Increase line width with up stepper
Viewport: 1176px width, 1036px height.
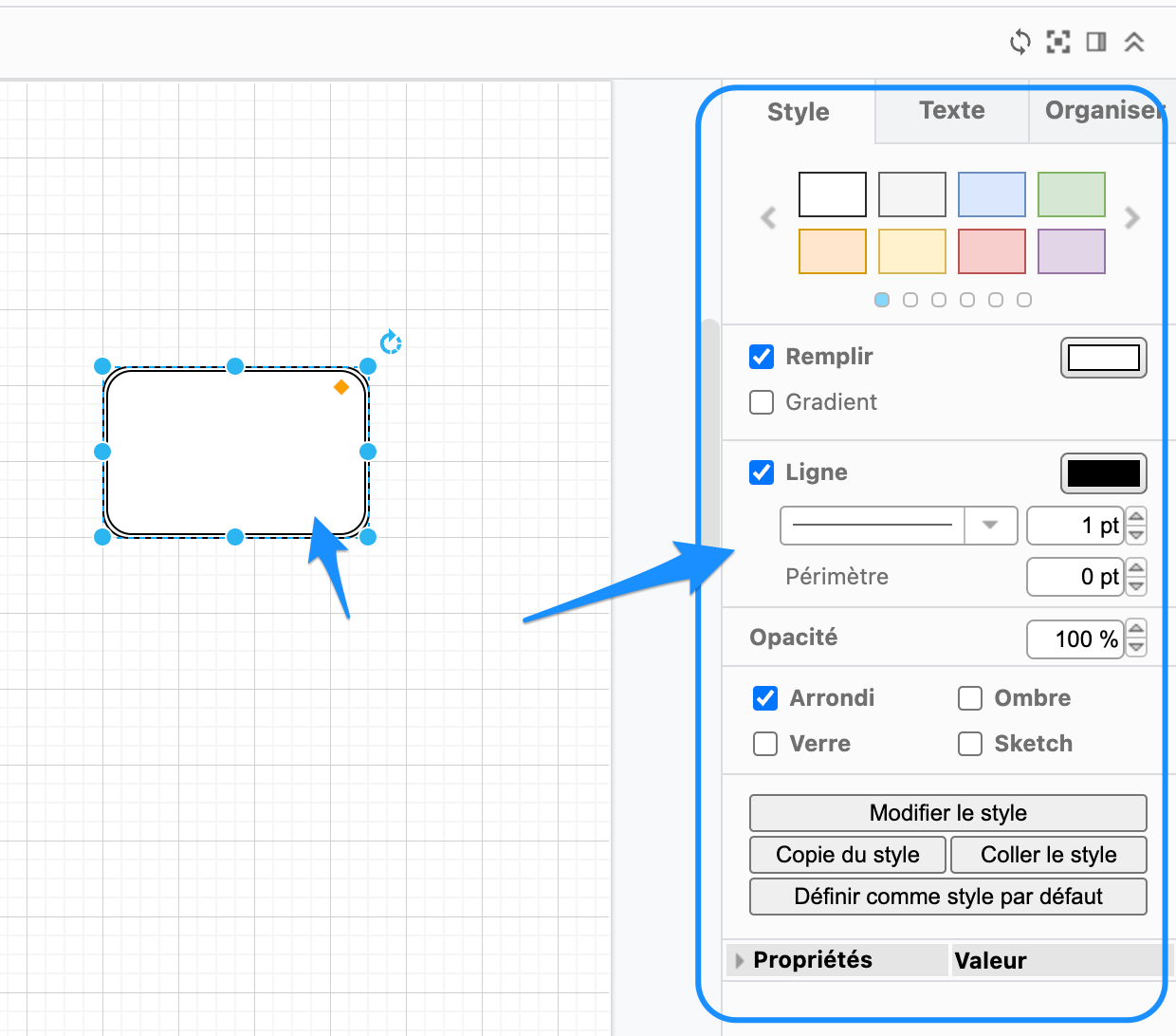click(1136, 517)
